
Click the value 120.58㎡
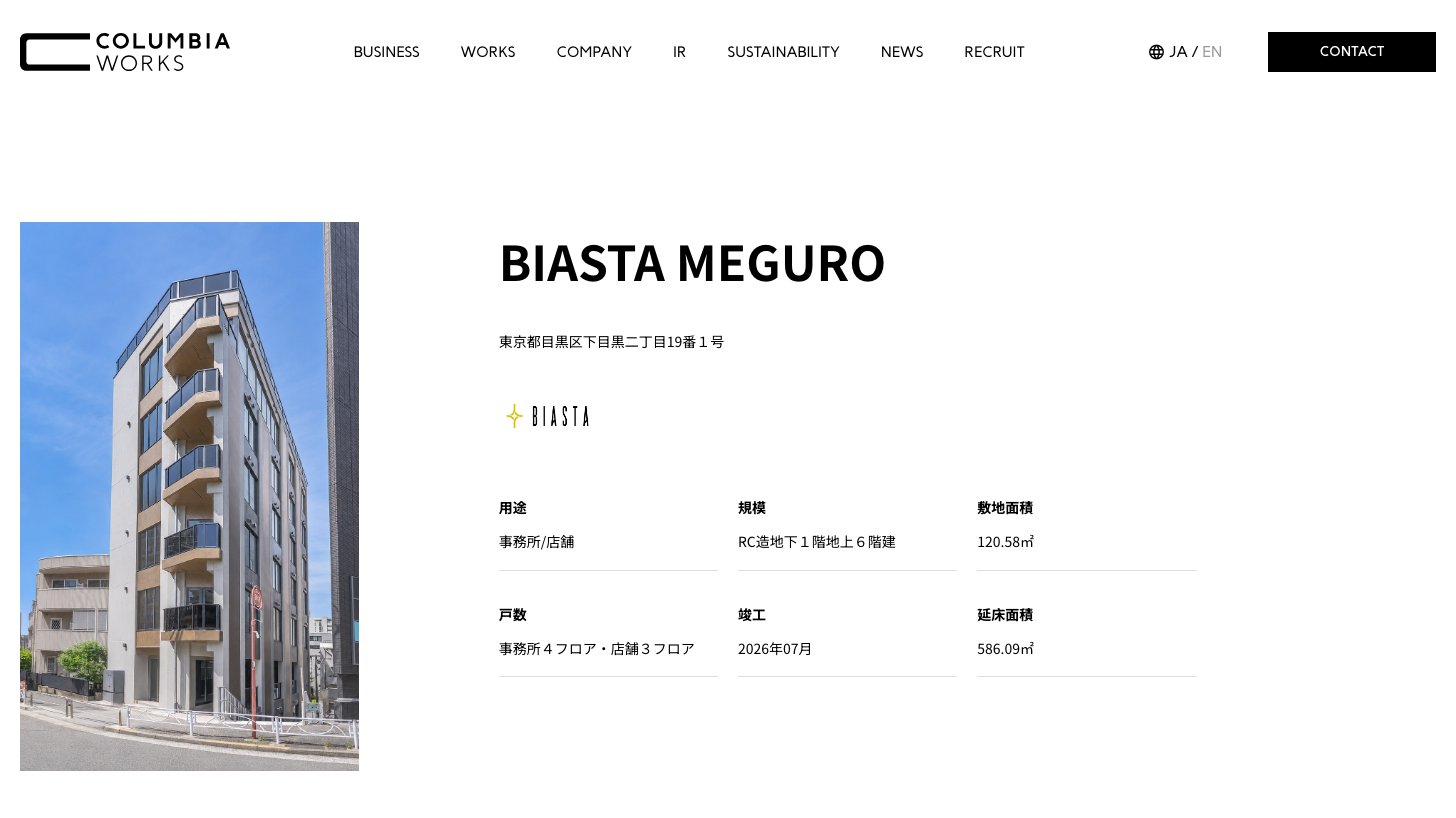1005,542
